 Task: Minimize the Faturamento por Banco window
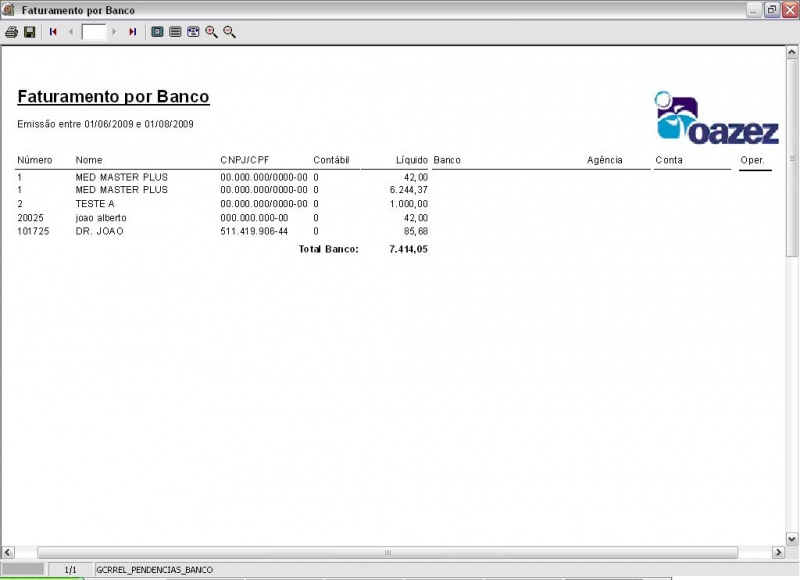point(754,10)
